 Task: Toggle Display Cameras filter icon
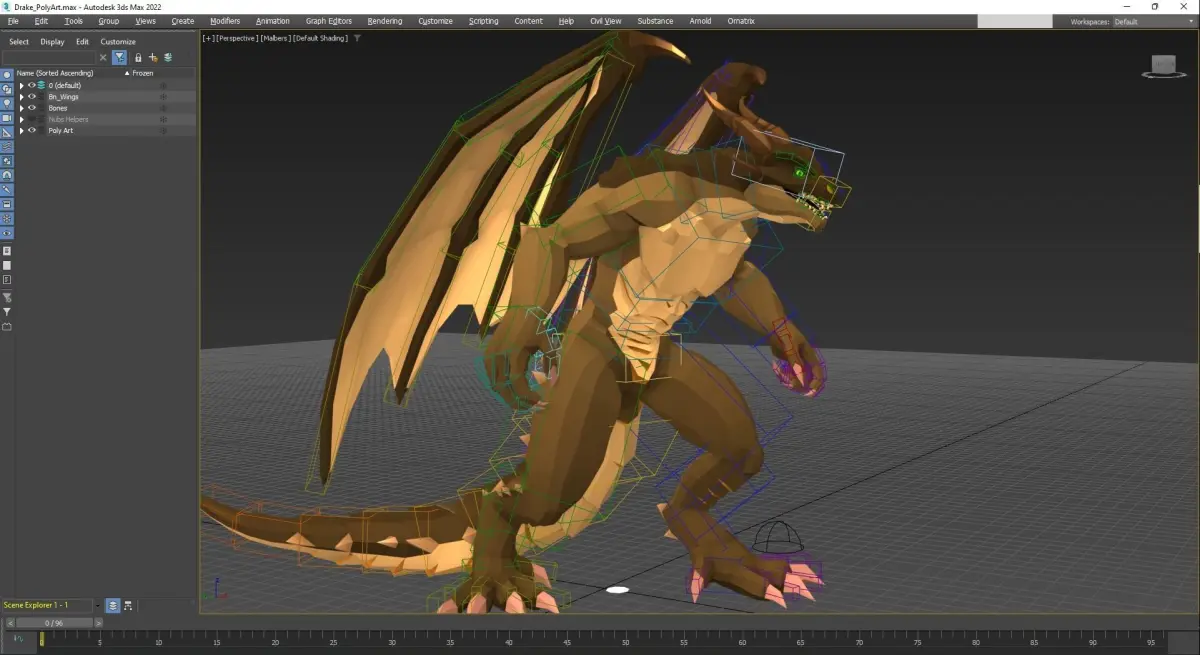click(x=7, y=118)
